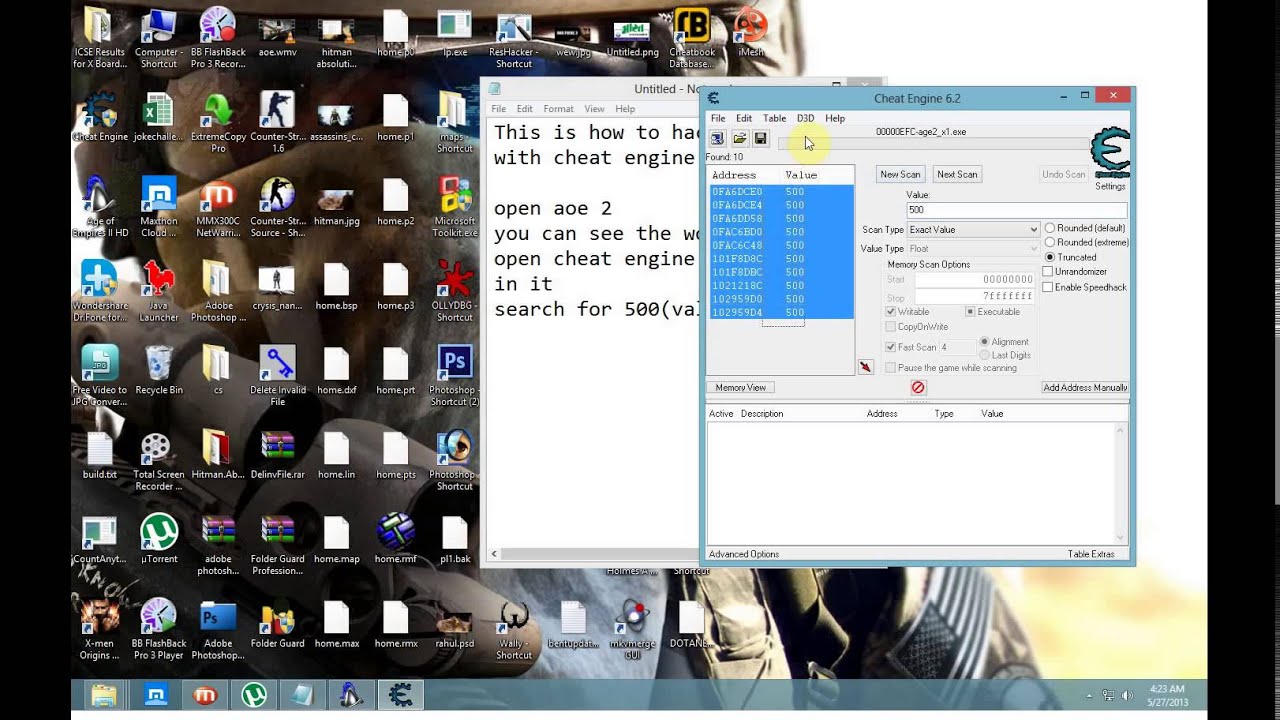The image size is (1280, 720).
Task: Enable Speedhack checkbox
Action: pyautogui.click(x=1048, y=287)
